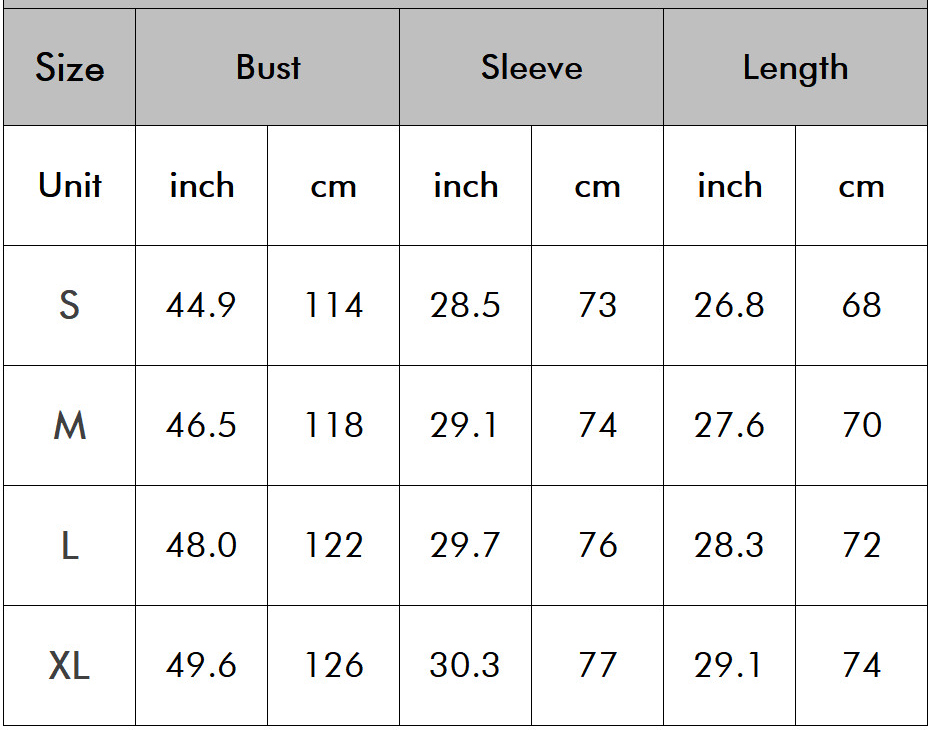Image resolution: width=931 pixels, height=730 pixels.
Task: Click the 26.8 inch length cell
Action: click(x=729, y=305)
